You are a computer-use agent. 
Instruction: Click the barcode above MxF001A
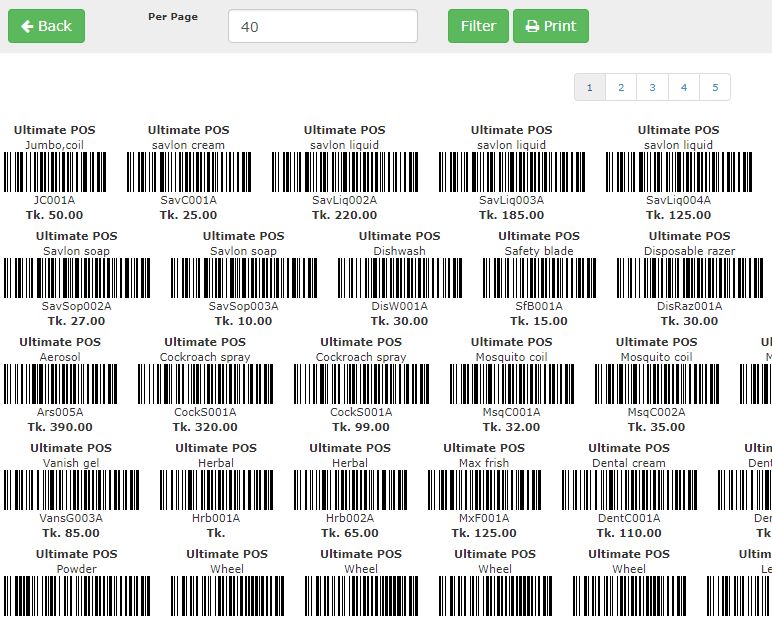click(x=484, y=490)
